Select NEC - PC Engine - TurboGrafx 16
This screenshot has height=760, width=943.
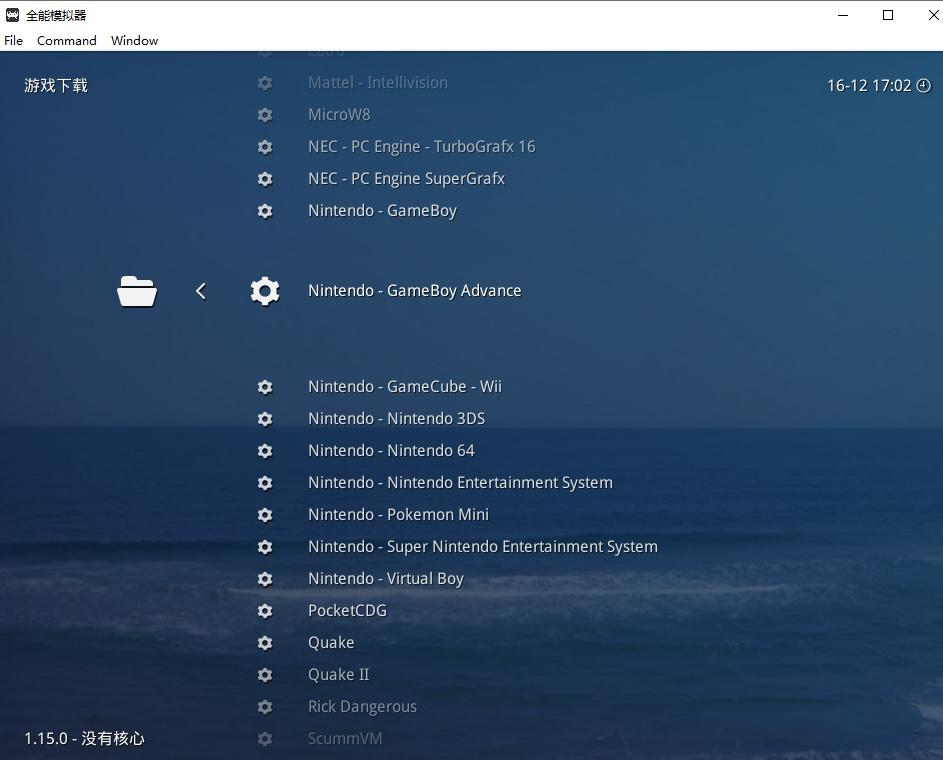tap(422, 147)
